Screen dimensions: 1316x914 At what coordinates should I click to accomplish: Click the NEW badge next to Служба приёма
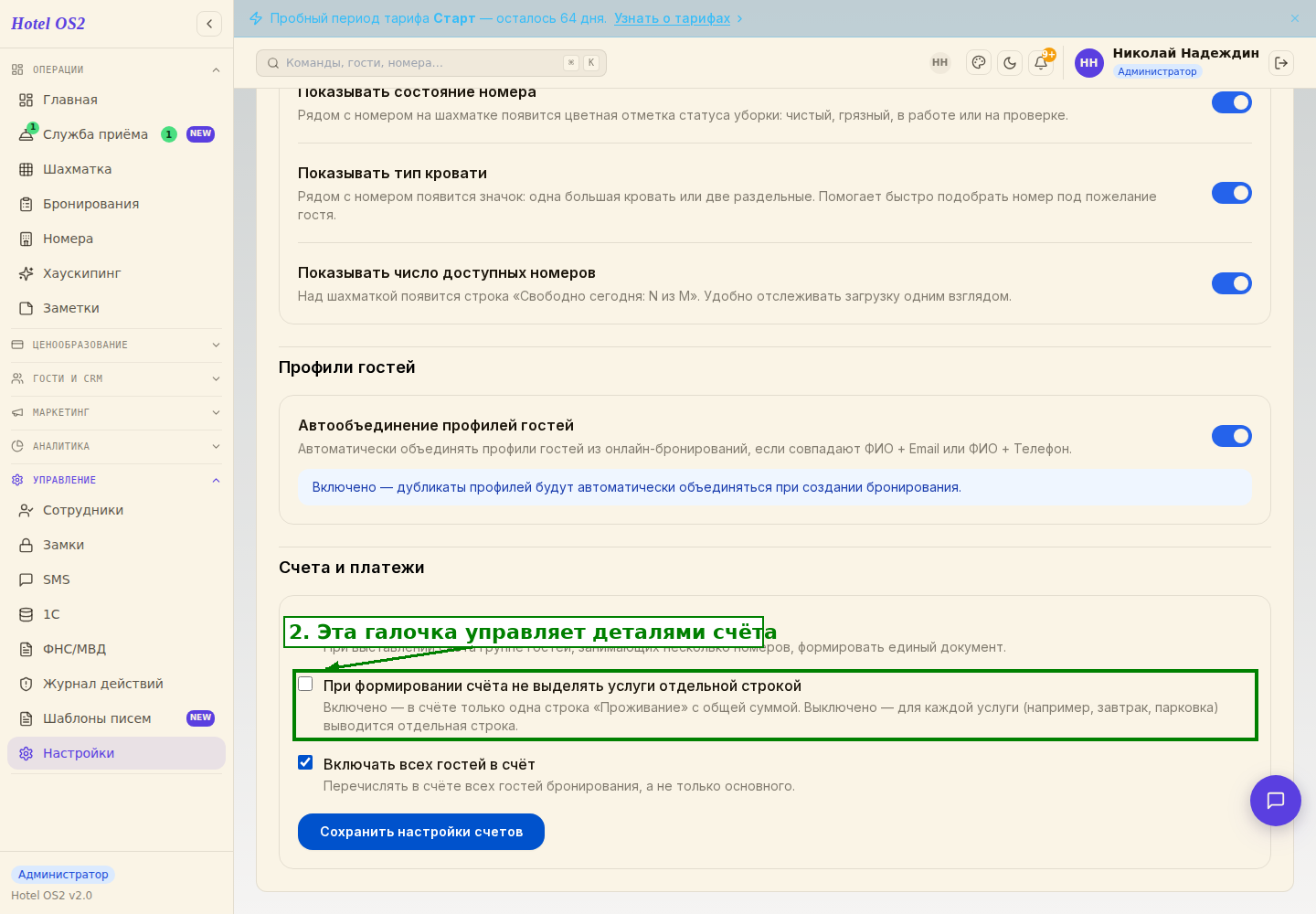pyautogui.click(x=200, y=134)
